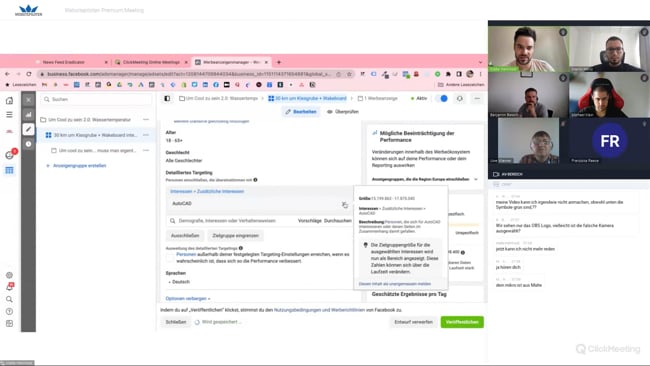Click the Schließen button
This screenshot has height=366, width=650.
coord(176,322)
